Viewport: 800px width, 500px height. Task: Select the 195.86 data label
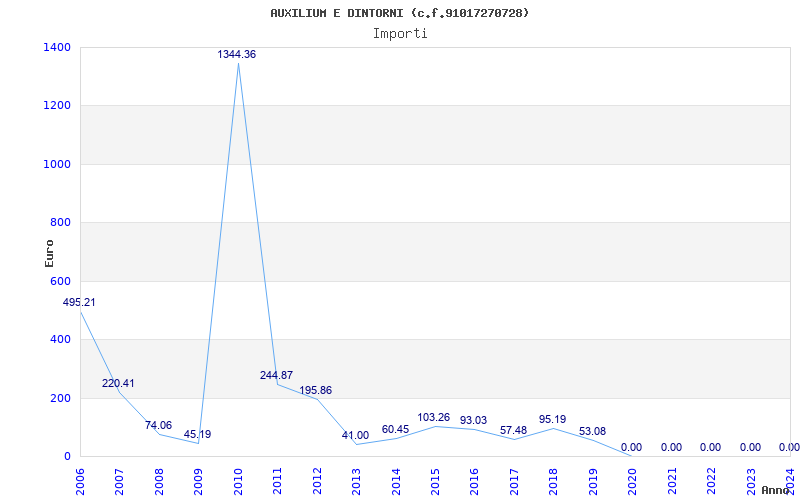coord(315,390)
